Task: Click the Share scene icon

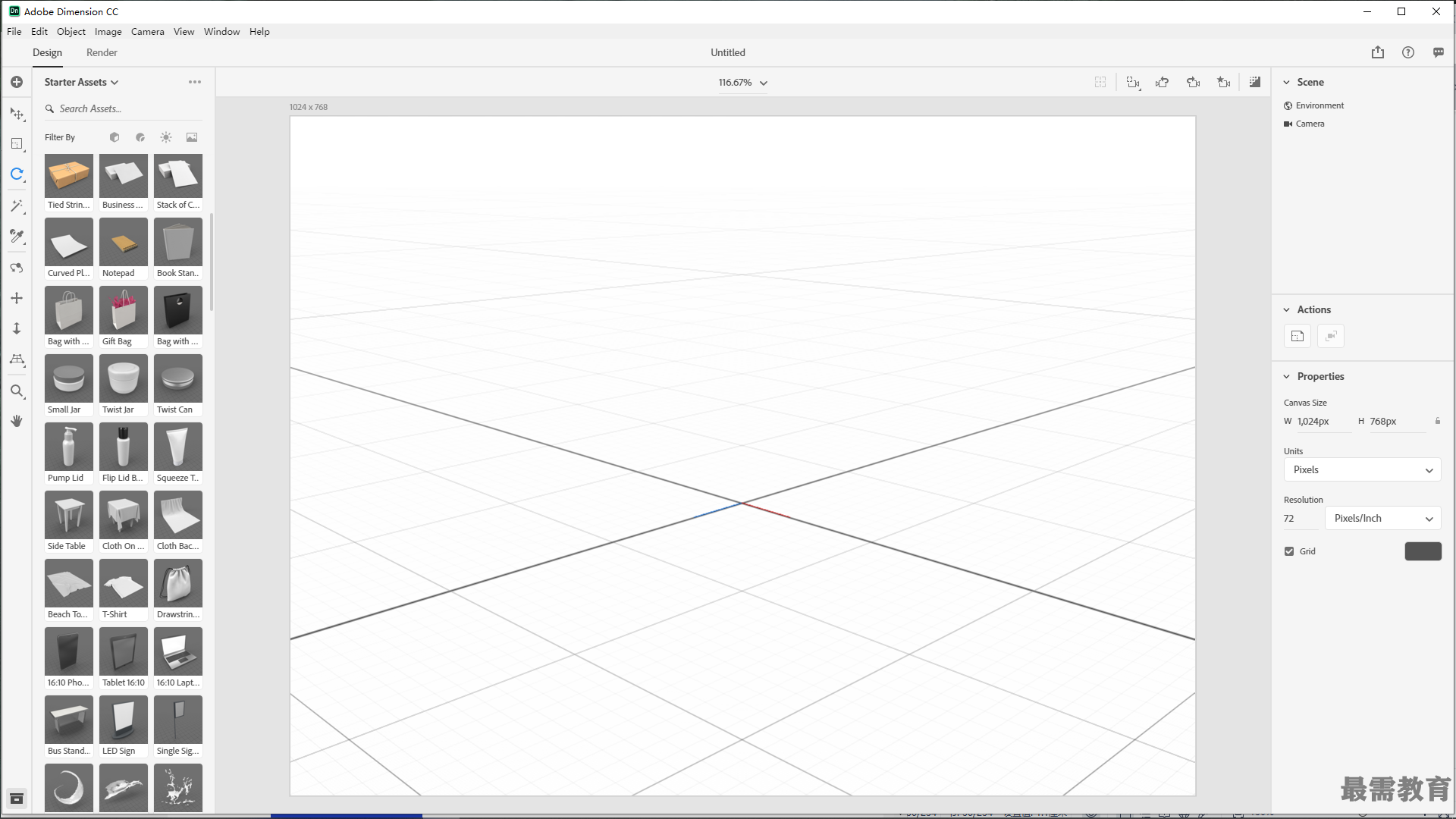Action: (x=1378, y=52)
